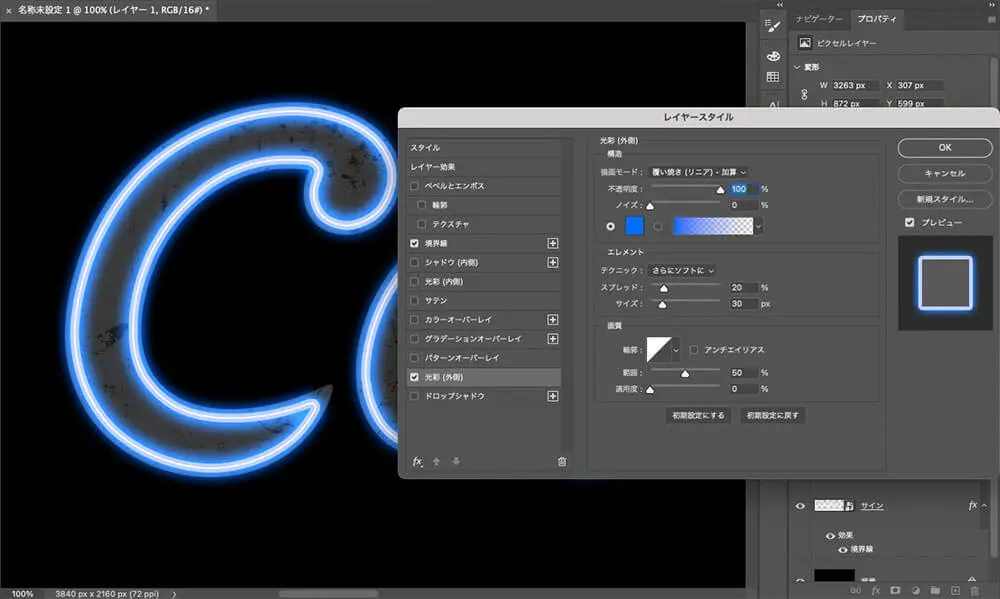Hide the サイン layer with eye icon

(800, 507)
